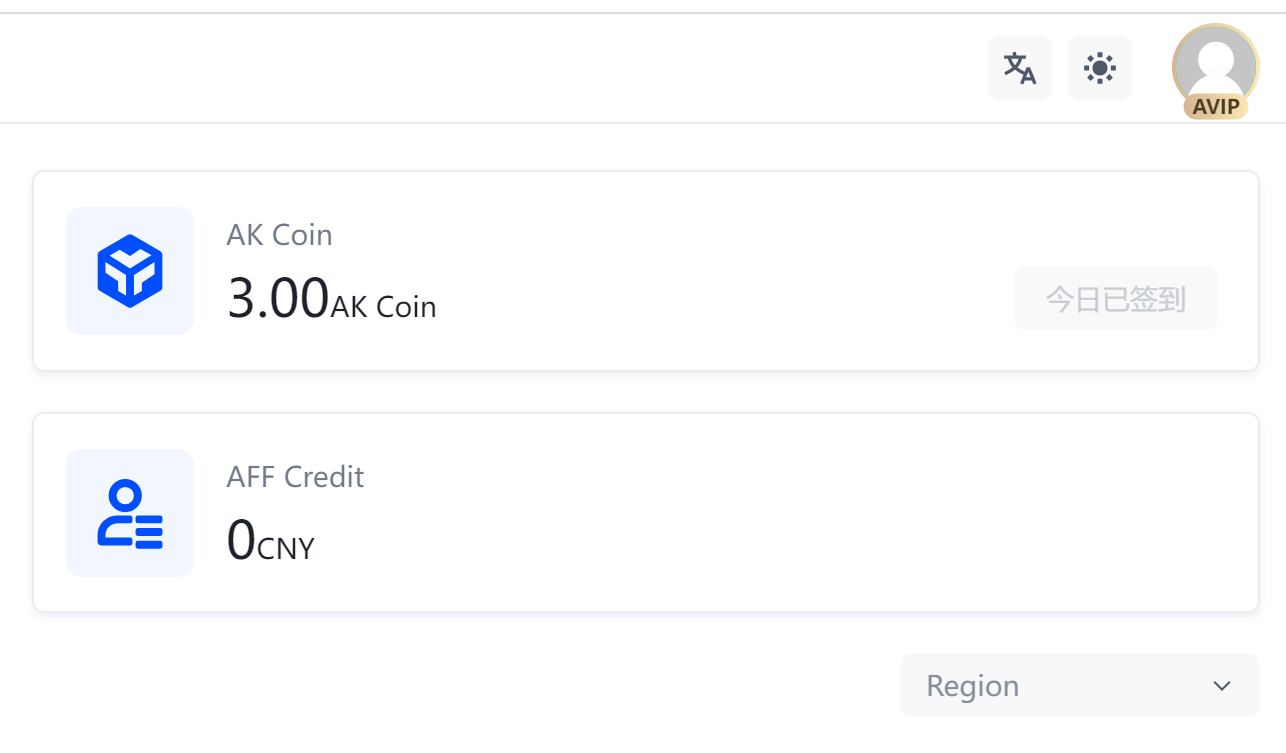Image resolution: width=1286 pixels, height=753 pixels.
Task: Open the user avatar profile menu
Action: pyautogui.click(x=1215, y=62)
